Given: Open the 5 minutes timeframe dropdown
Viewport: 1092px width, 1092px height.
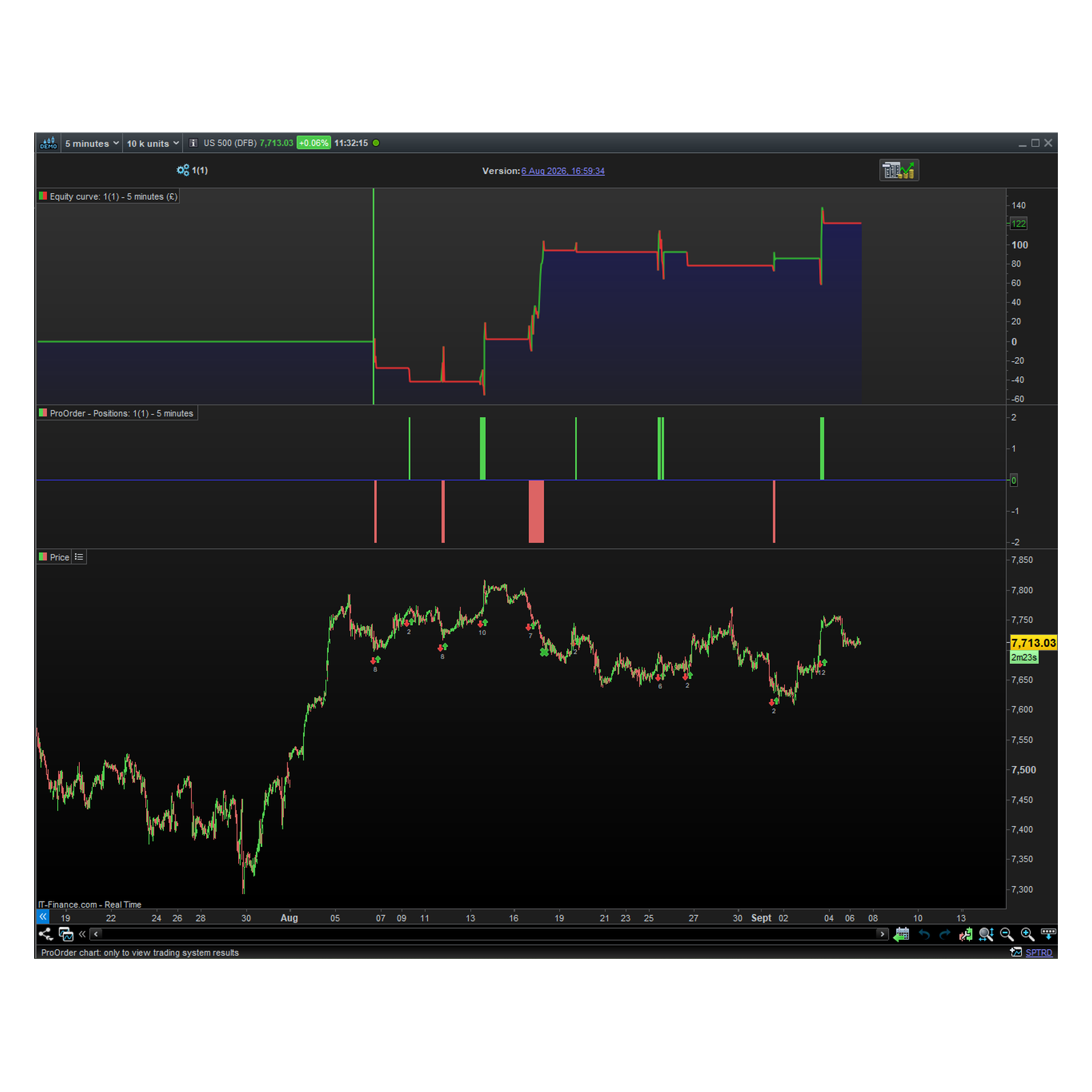Looking at the screenshot, I should pyautogui.click(x=92, y=143).
